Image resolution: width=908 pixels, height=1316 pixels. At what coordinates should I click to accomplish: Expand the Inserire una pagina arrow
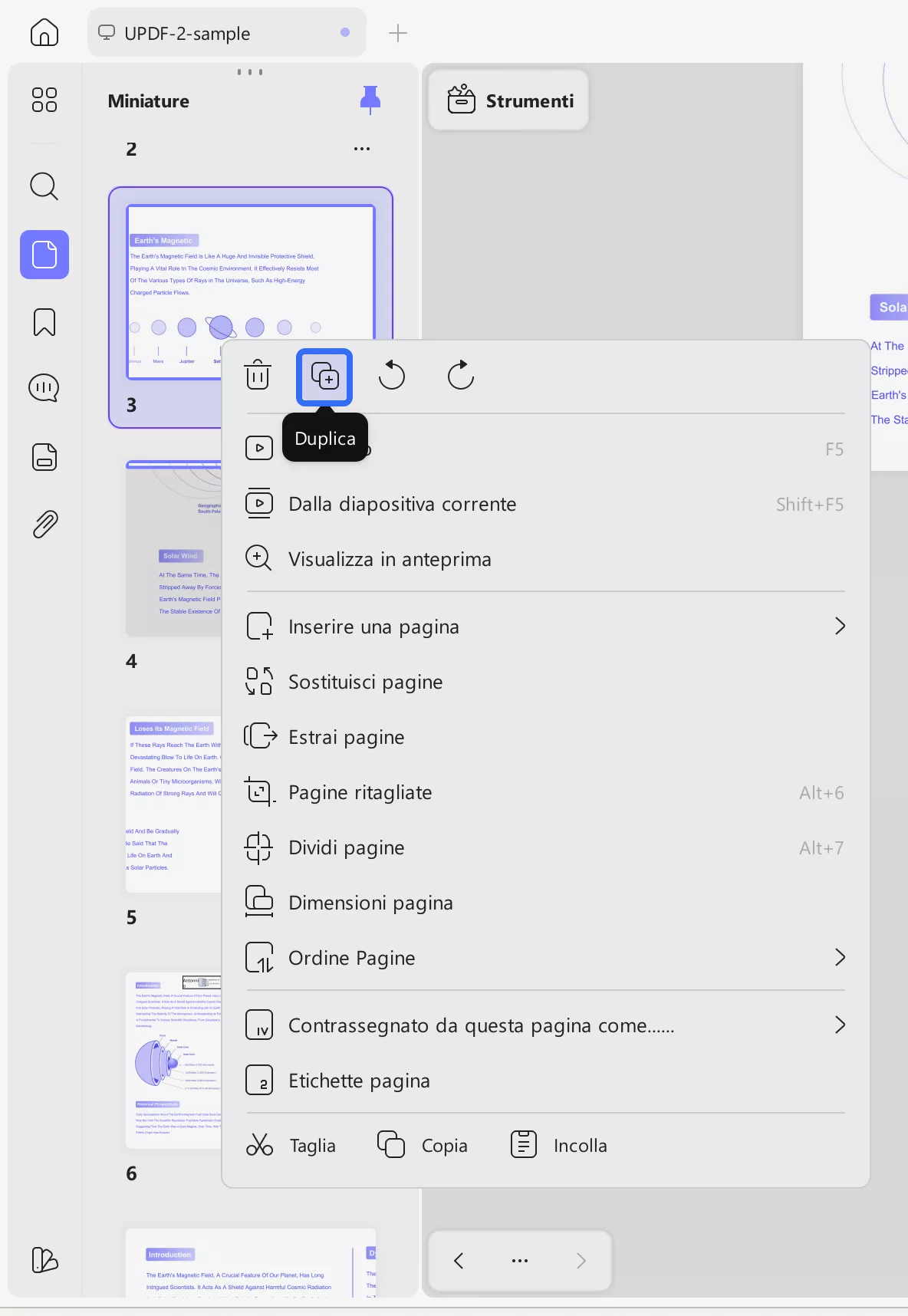click(x=841, y=627)
